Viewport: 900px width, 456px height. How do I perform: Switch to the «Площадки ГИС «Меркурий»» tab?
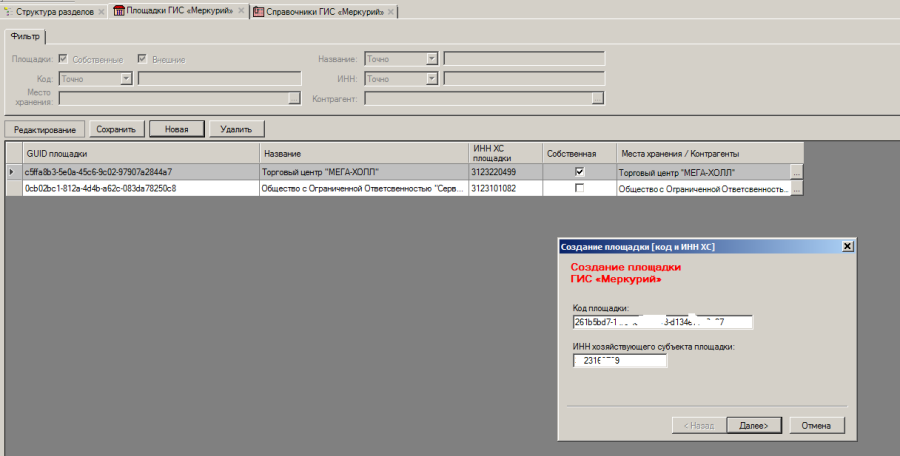click(x=180, y=11)
